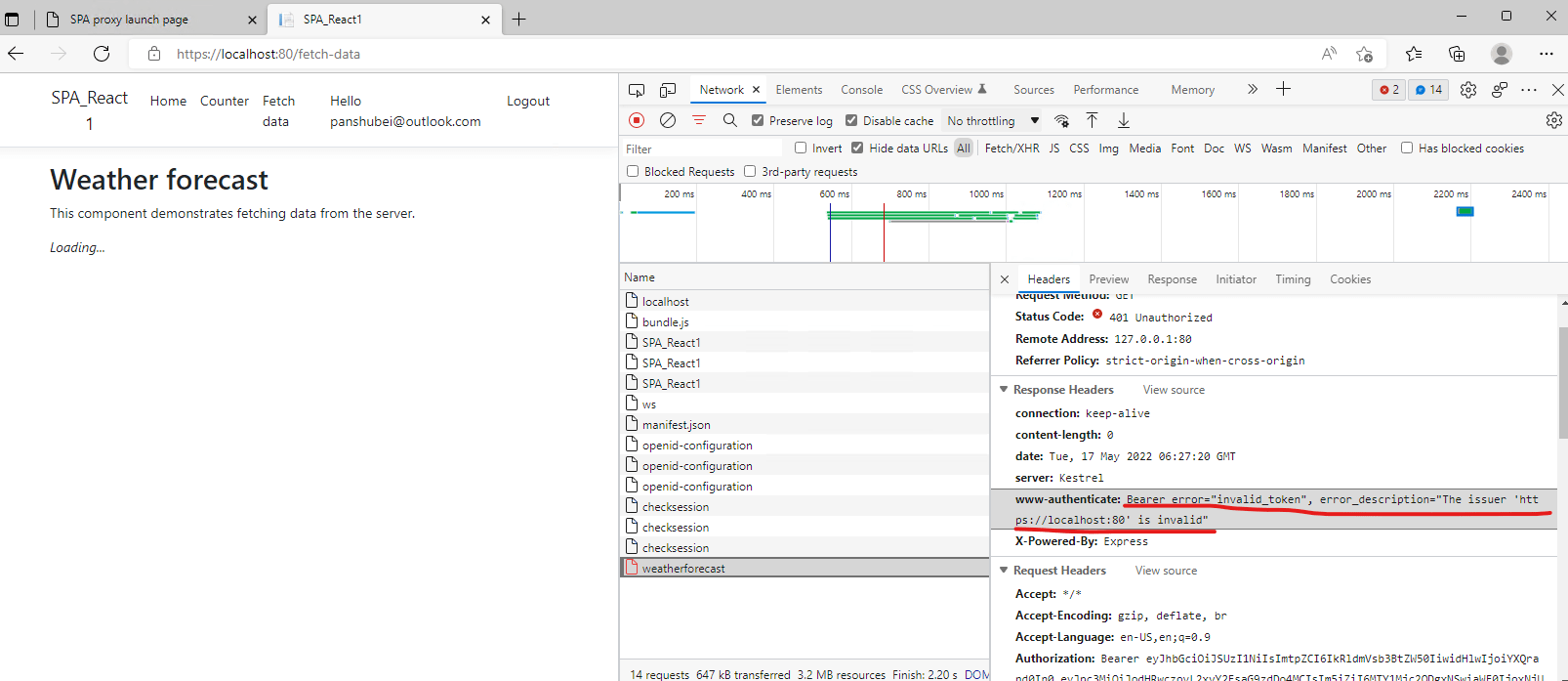Click the headers pane vertical scrollbar
This screenshot has width=1568, height=681.
1562,382
